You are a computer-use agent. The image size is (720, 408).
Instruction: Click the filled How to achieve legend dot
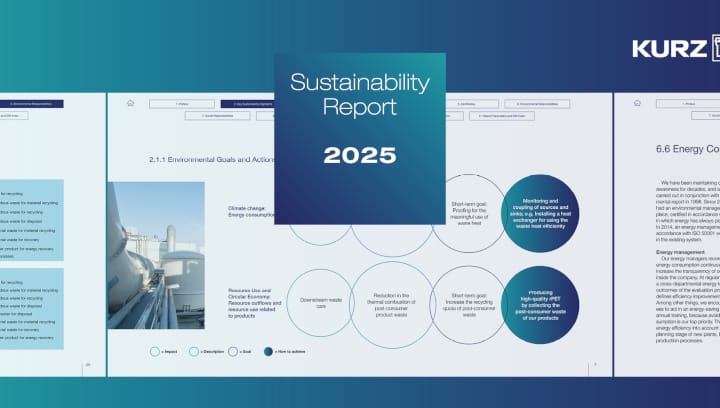point(268,352)
